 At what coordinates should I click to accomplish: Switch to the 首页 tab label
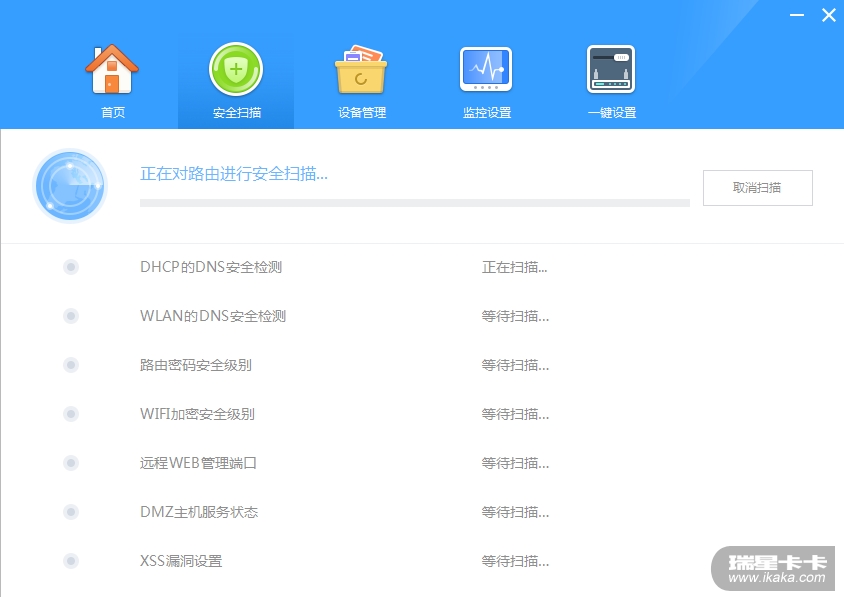[x=113, y=113]
